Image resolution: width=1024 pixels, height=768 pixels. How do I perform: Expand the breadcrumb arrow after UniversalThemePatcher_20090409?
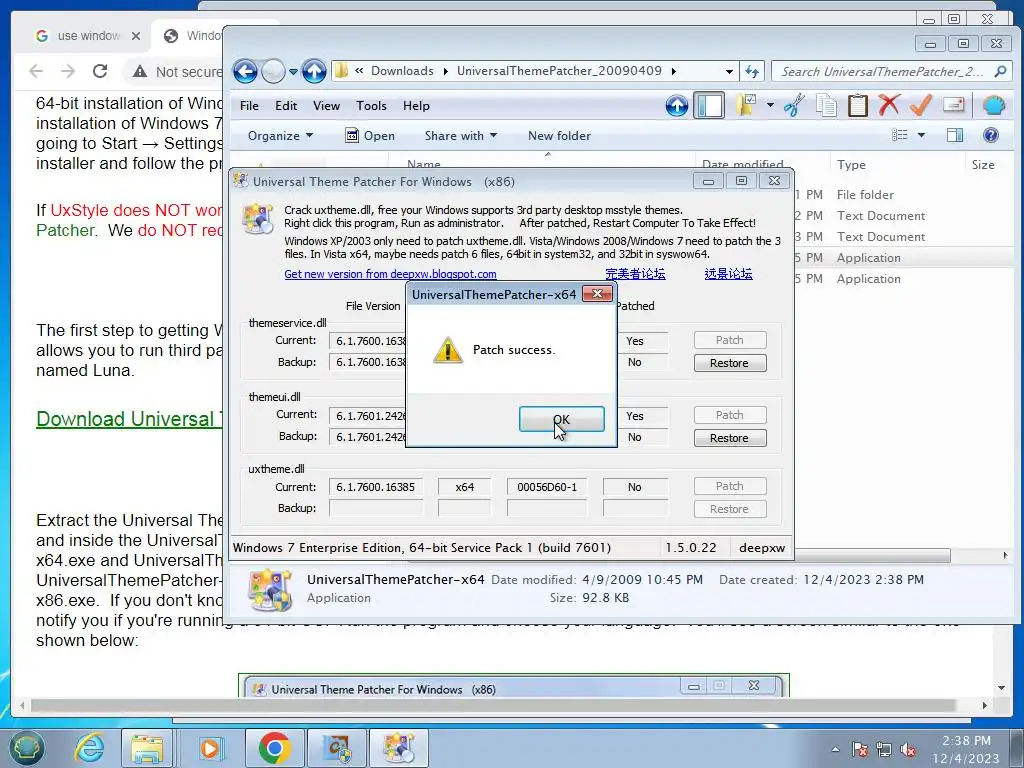pyautogui.click(x=673, y=71)
